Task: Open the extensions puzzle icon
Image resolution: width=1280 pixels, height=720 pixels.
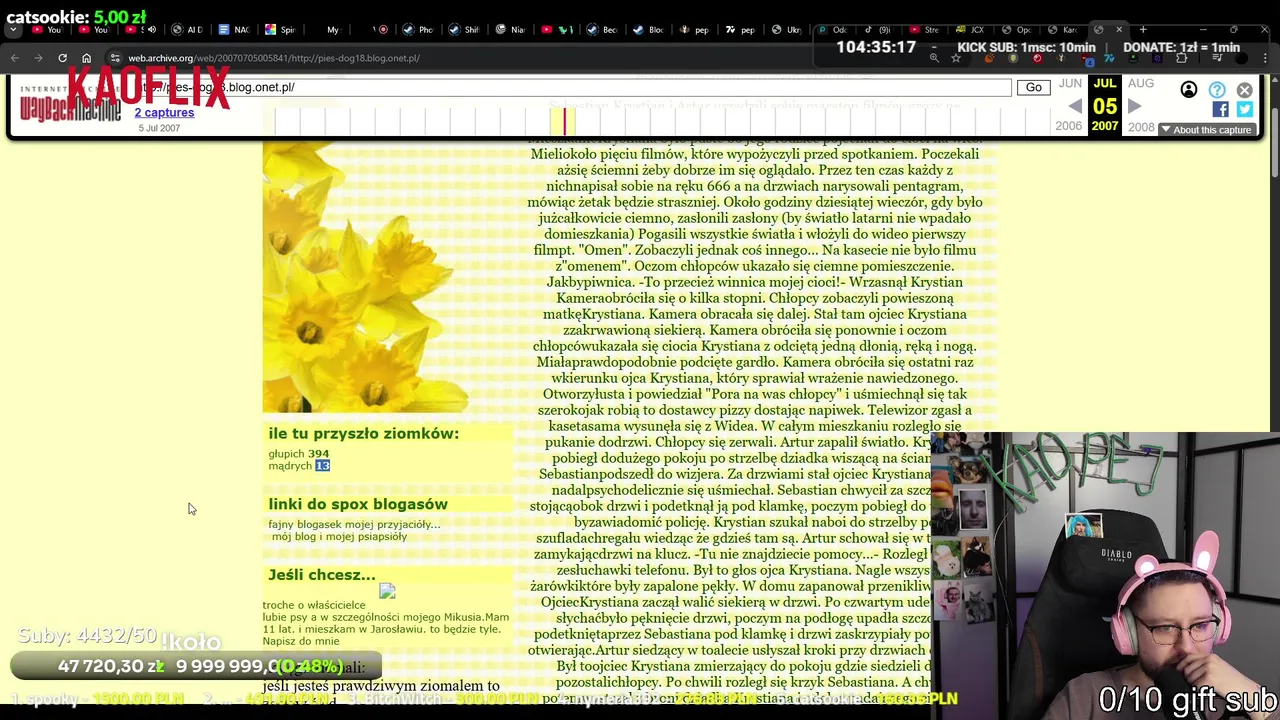Action: (x=1181, y=58)
